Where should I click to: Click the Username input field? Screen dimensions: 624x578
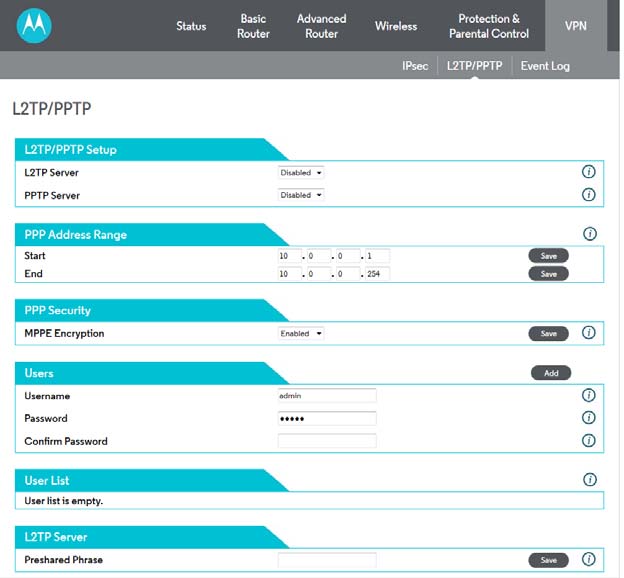[x=327, y=396]
